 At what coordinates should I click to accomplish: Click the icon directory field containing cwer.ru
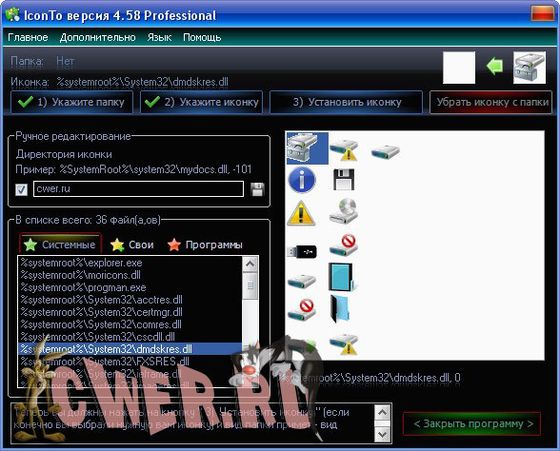(139, 189)
